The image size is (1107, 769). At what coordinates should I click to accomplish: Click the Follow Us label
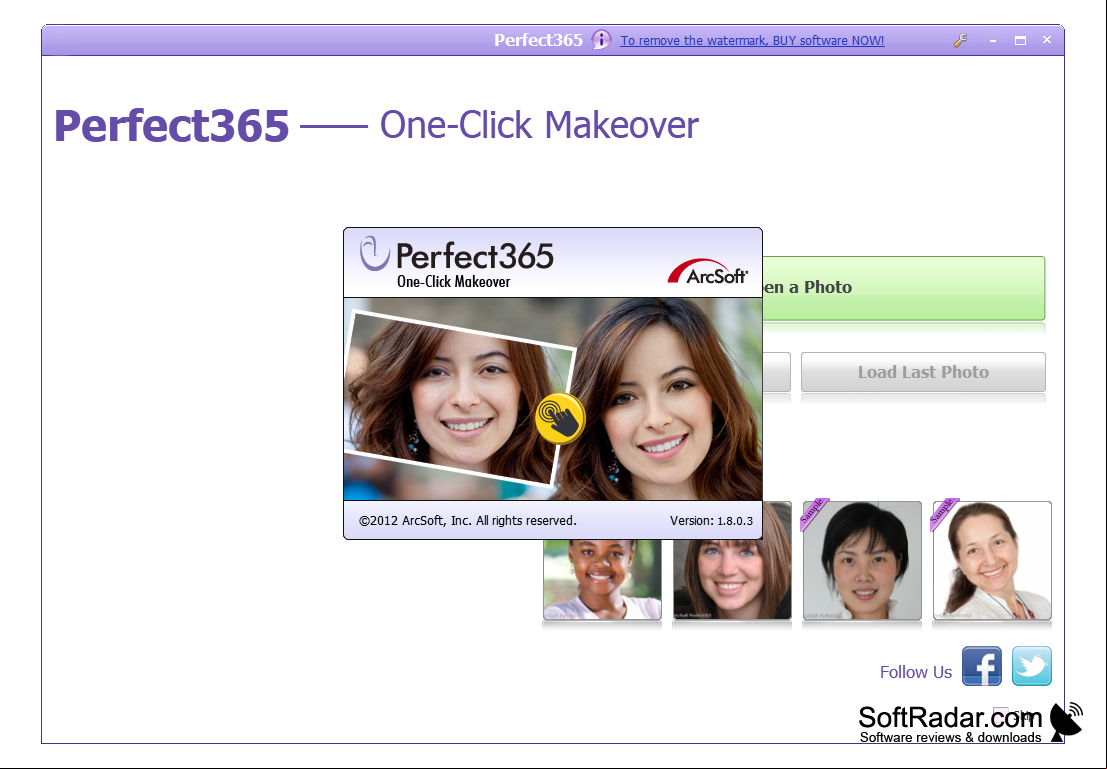[916, 672]
